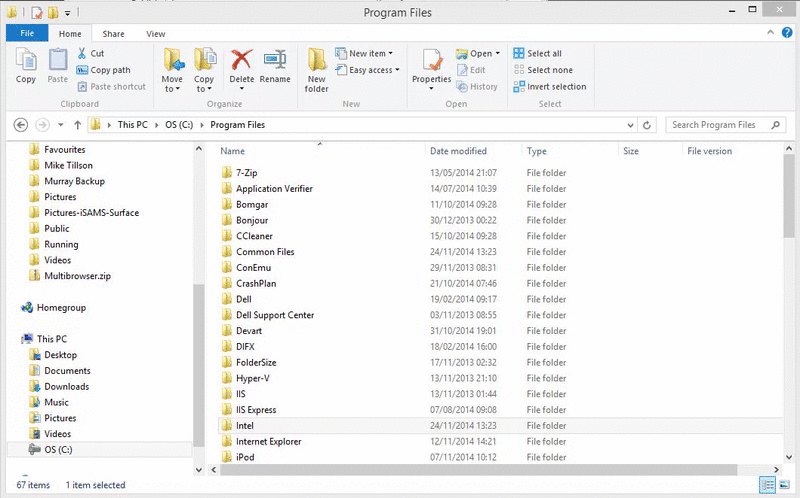Go forward with the Forward arrow
Screen dimensions: 800x498
(x=42, y=125)
